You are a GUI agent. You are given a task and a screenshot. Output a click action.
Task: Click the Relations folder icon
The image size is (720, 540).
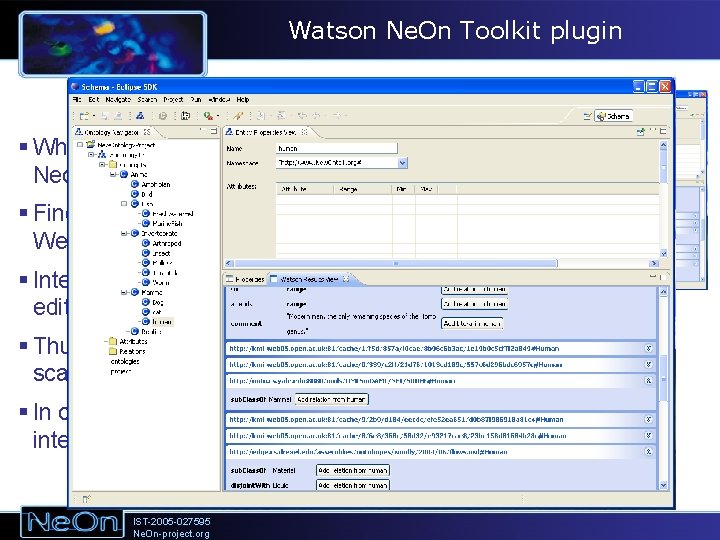(x=112, y=351)
